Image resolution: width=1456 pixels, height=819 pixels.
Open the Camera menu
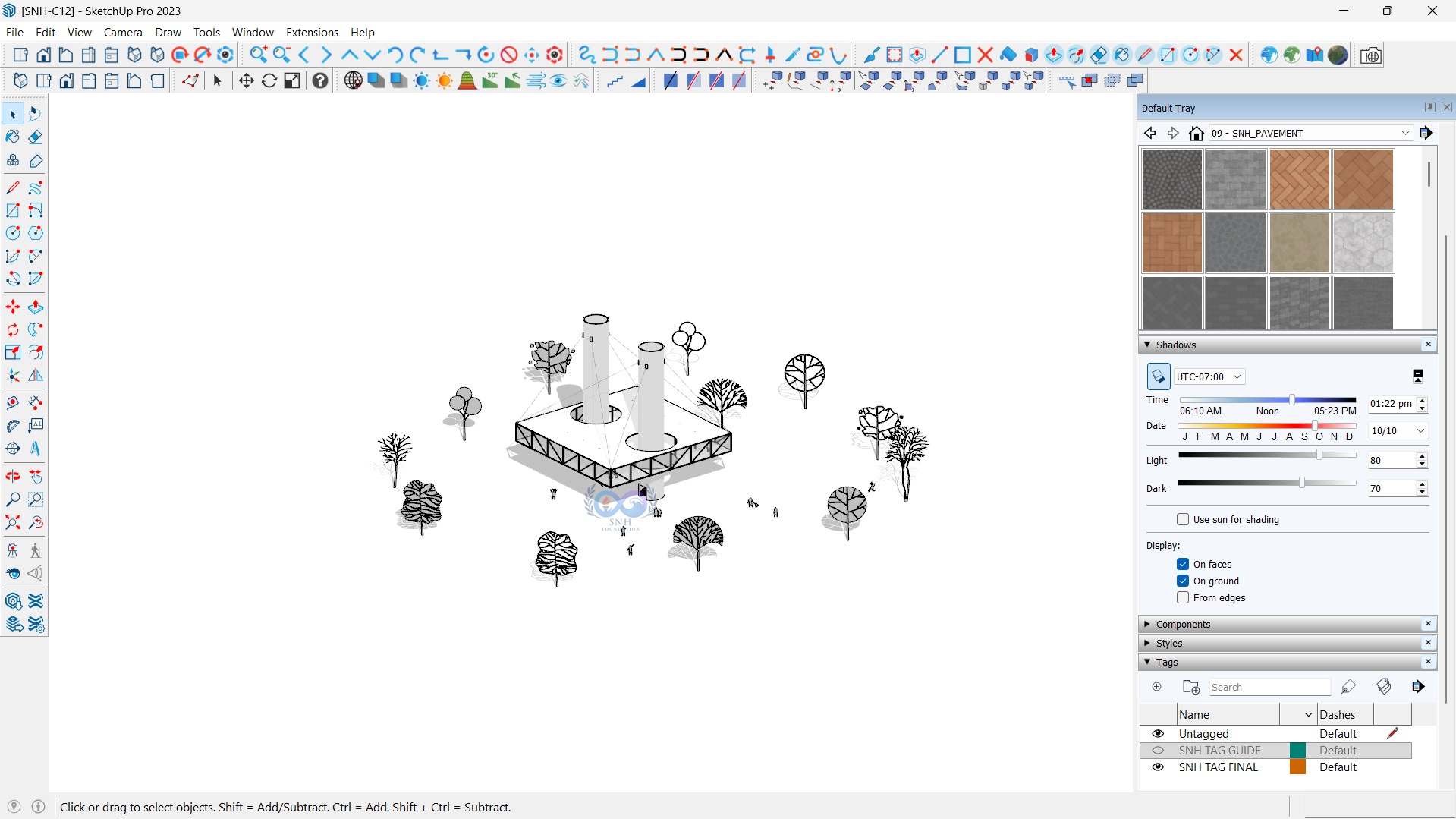click(x=123, y=32)
